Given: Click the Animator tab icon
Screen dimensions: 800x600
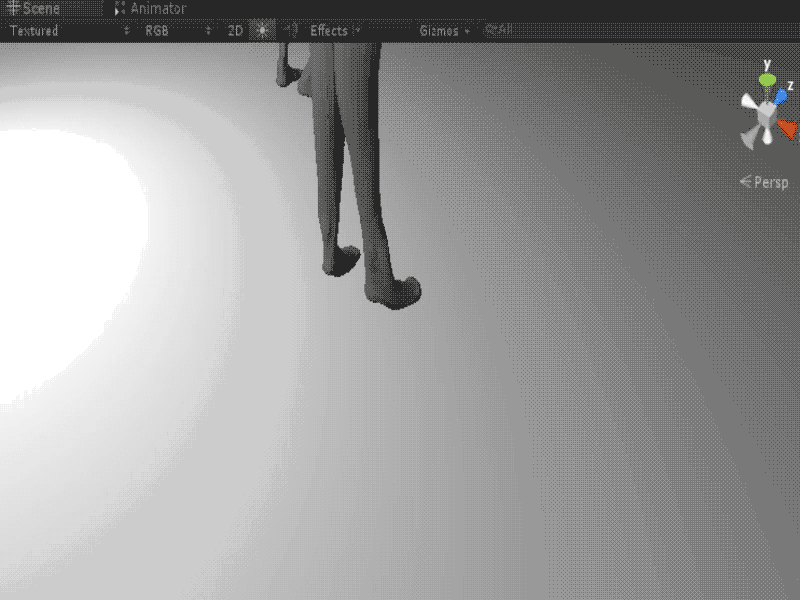Looking at the screenshot, I should [118, 8].
